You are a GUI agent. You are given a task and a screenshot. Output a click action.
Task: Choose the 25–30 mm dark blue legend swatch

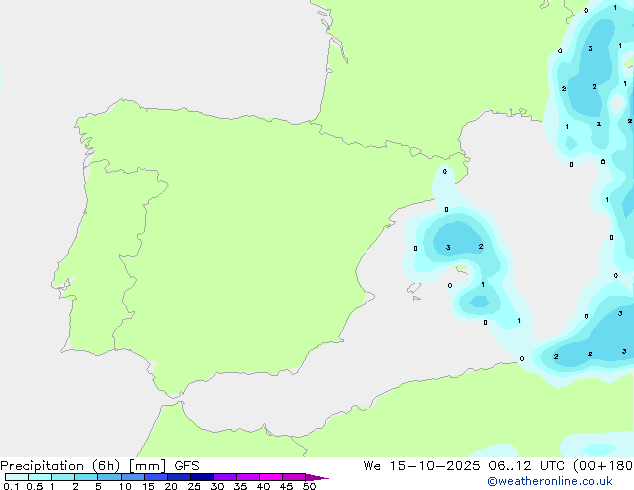201,477
